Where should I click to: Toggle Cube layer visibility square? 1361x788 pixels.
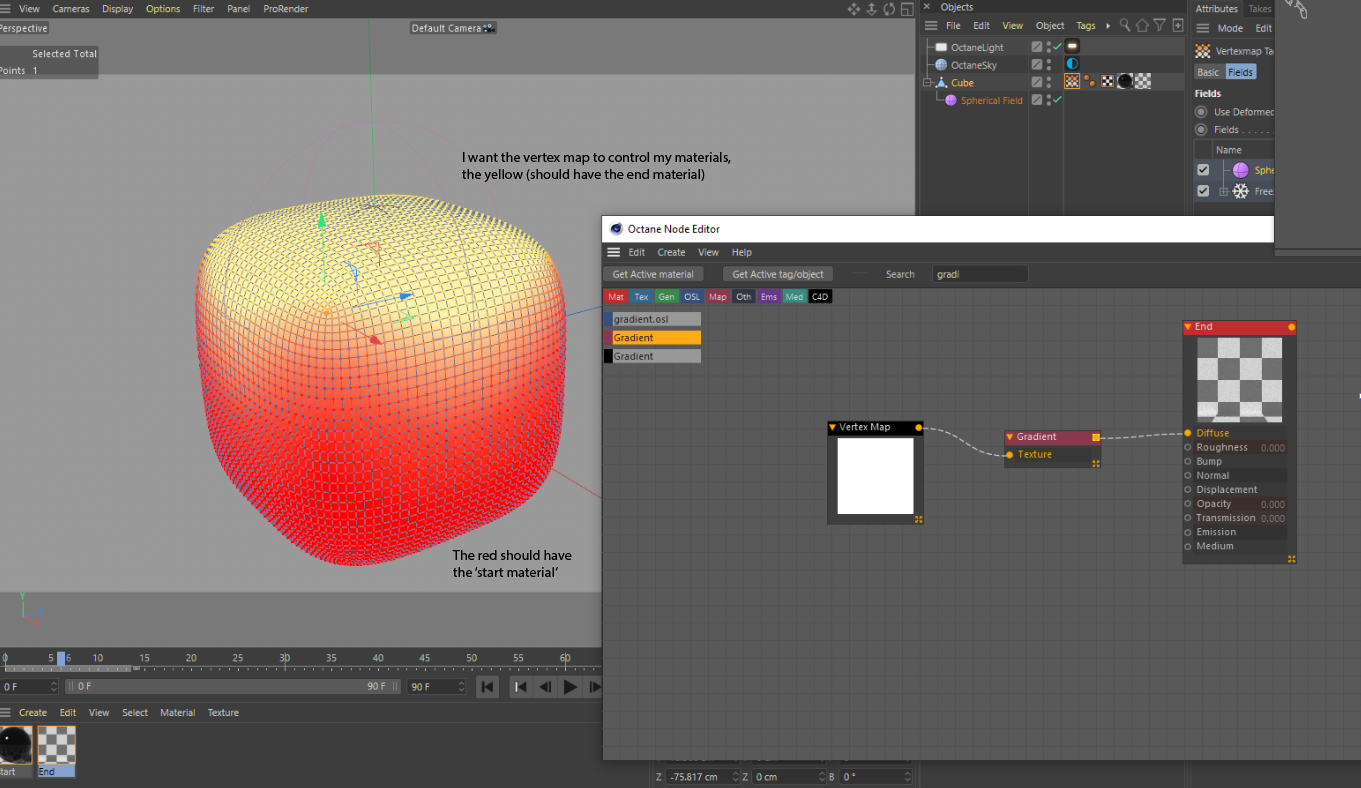click(x=1037, y=82)
